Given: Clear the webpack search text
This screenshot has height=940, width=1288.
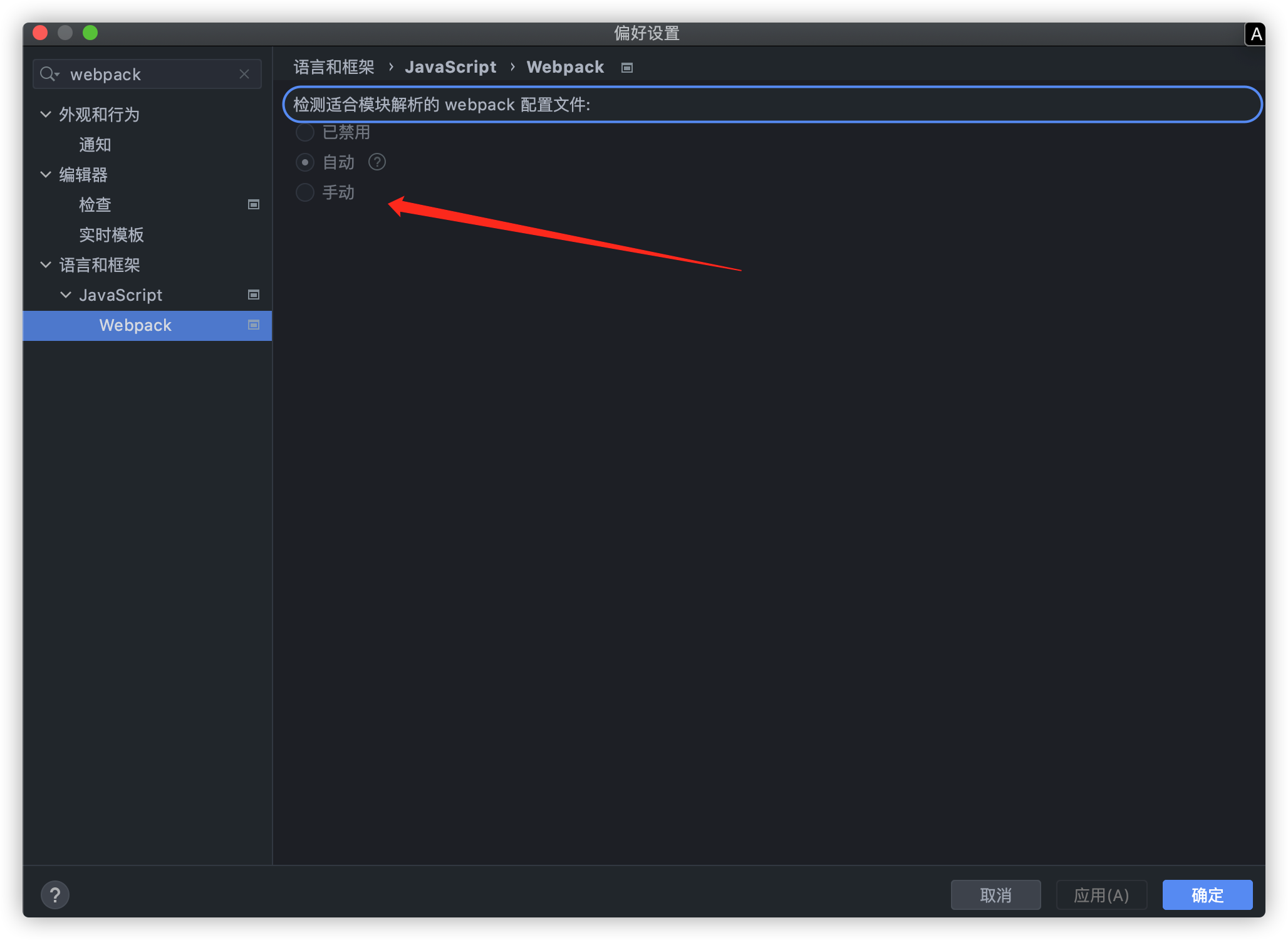Looking at the screenshot, I should pyautogui.click(x=244, y=74).
